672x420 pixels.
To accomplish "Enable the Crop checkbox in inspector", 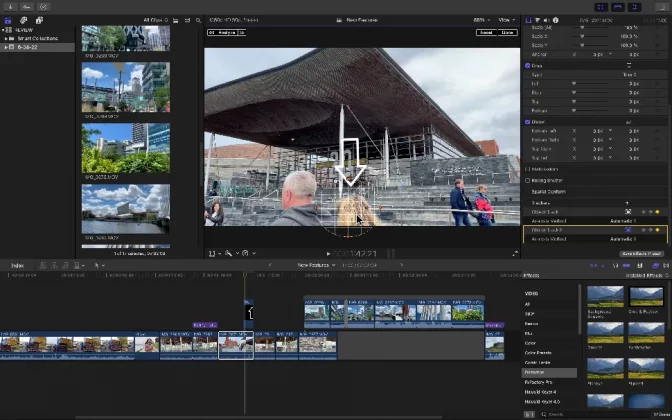I will pyautogui.click(x=528, y=65).
